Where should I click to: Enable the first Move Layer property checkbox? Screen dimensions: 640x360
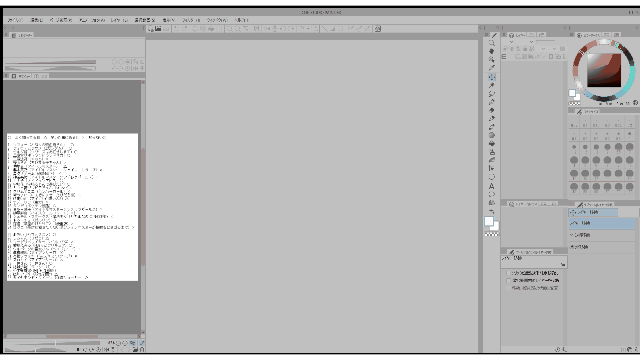509,273
